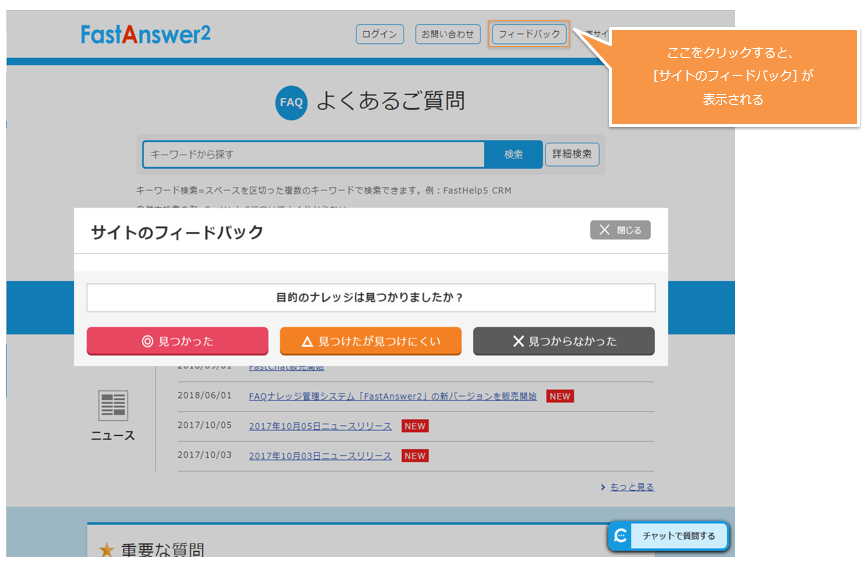866x569 pixels.
Task: Click the orange ここをクリックすると callout box
Action: (x=734, y=76)
